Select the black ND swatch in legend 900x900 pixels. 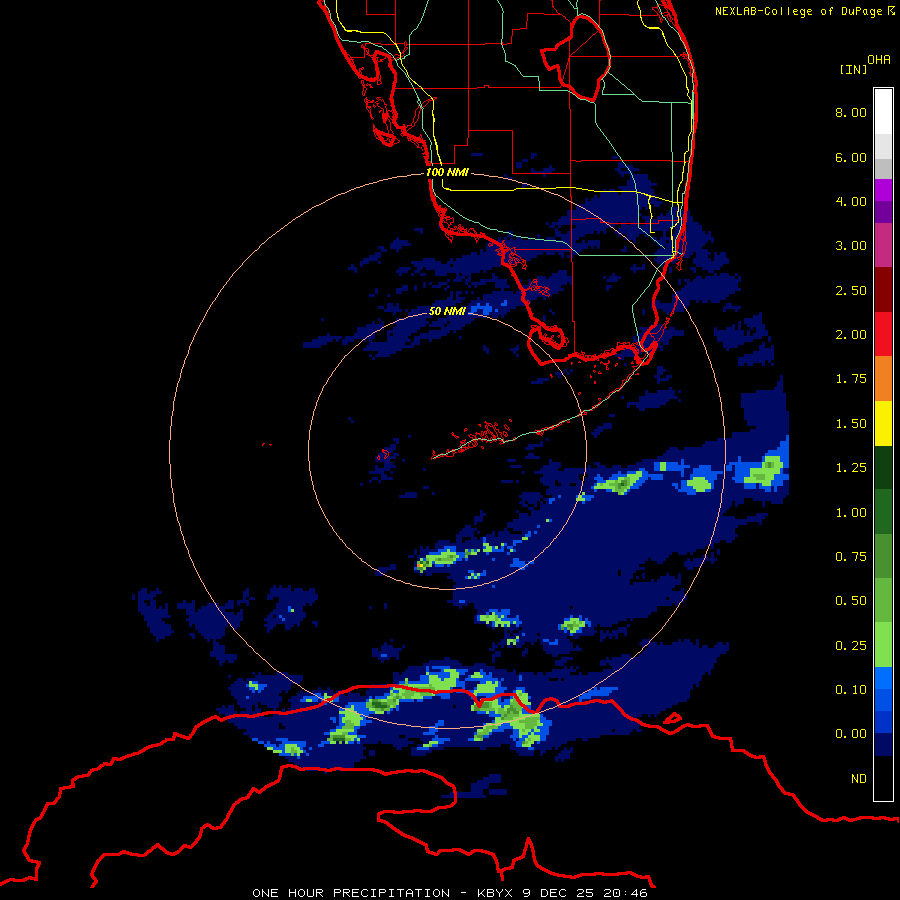click(x=883, y=778)
